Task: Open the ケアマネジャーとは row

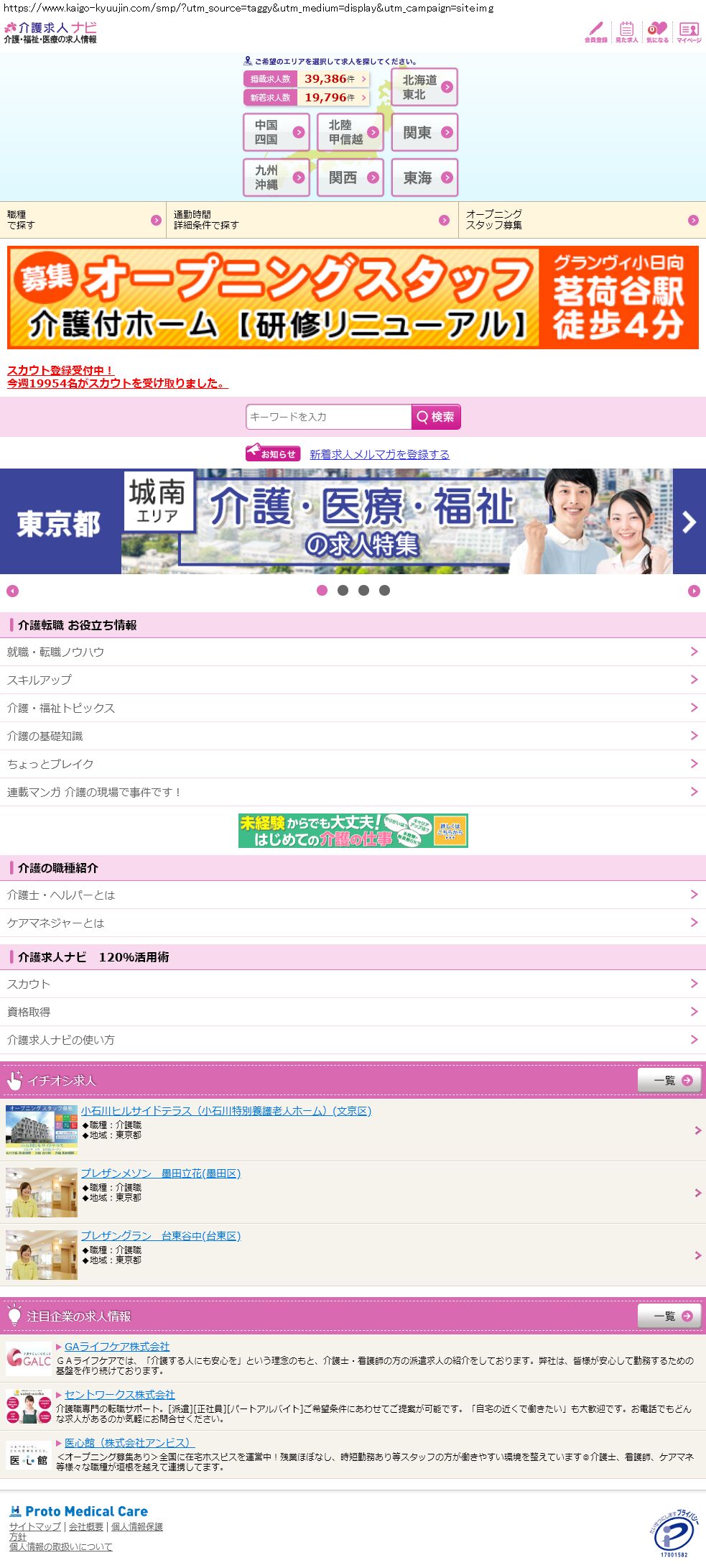Action: pyautogui.click(x=353, y=923)
